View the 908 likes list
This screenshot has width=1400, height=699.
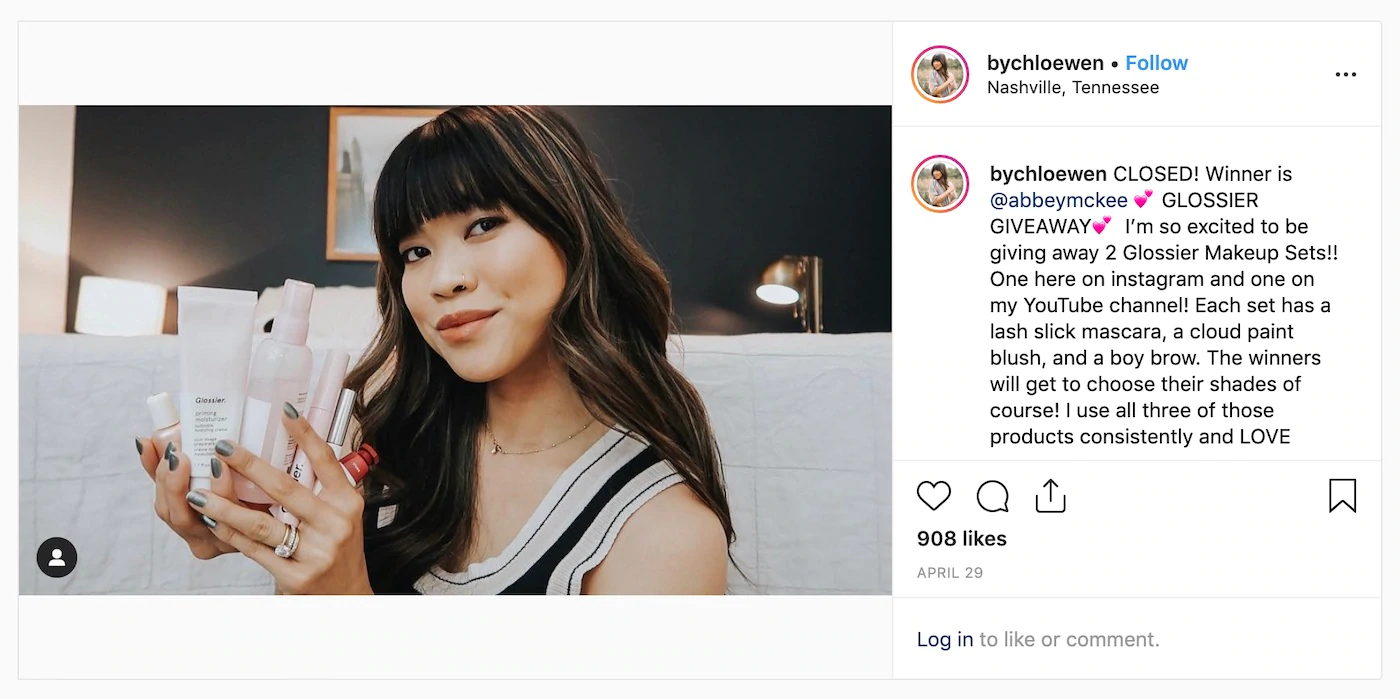pos(962,539)
